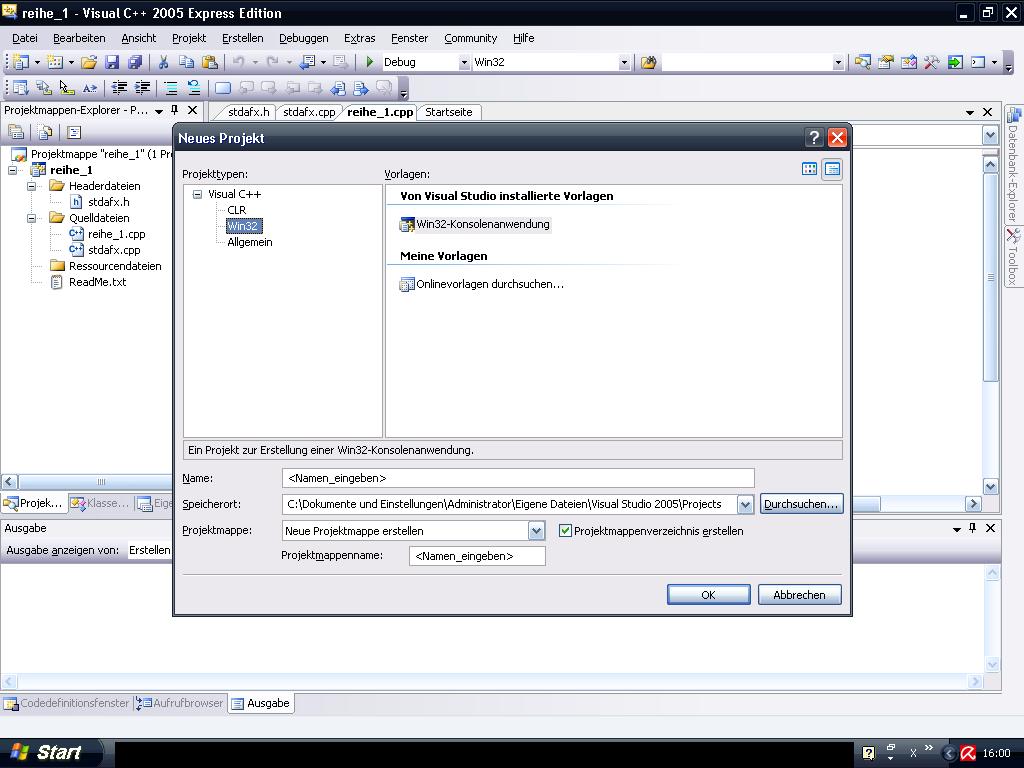Decrease line indent in text editor toolbar

point(119,88)
